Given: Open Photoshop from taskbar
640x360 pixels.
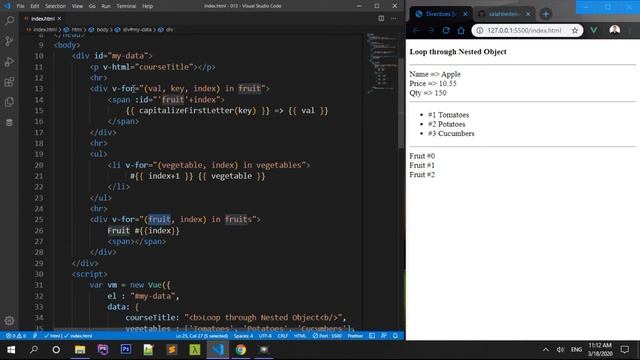Looking at the screenshot, I should 126,350.
